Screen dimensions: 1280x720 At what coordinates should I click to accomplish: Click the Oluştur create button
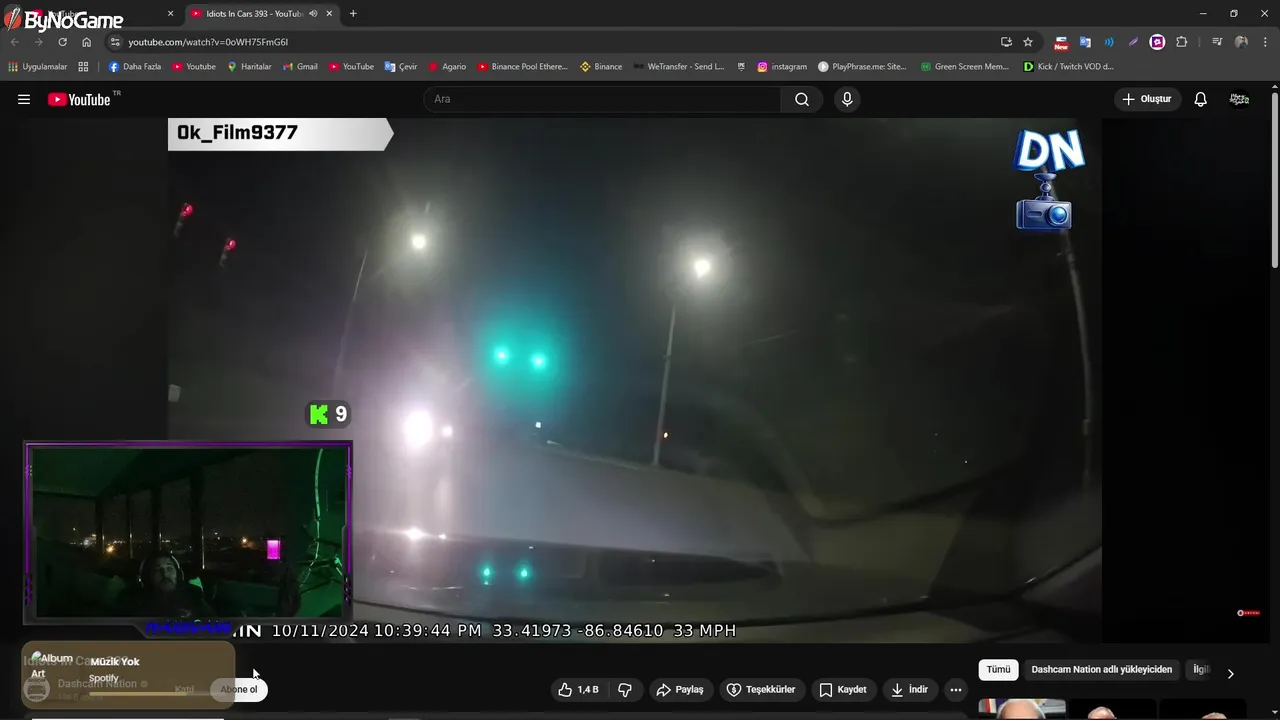click(1148, 99)
